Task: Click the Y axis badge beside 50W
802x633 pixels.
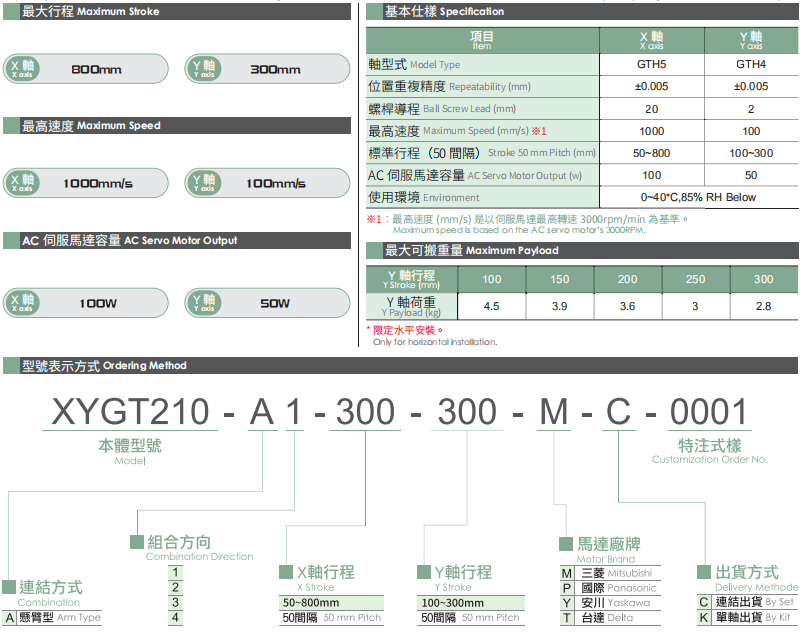Action: point(204,303)
